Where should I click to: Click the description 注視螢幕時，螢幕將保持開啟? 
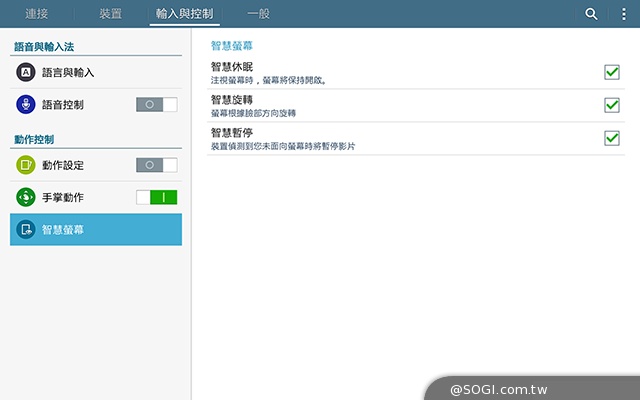(x=269, y=80)
